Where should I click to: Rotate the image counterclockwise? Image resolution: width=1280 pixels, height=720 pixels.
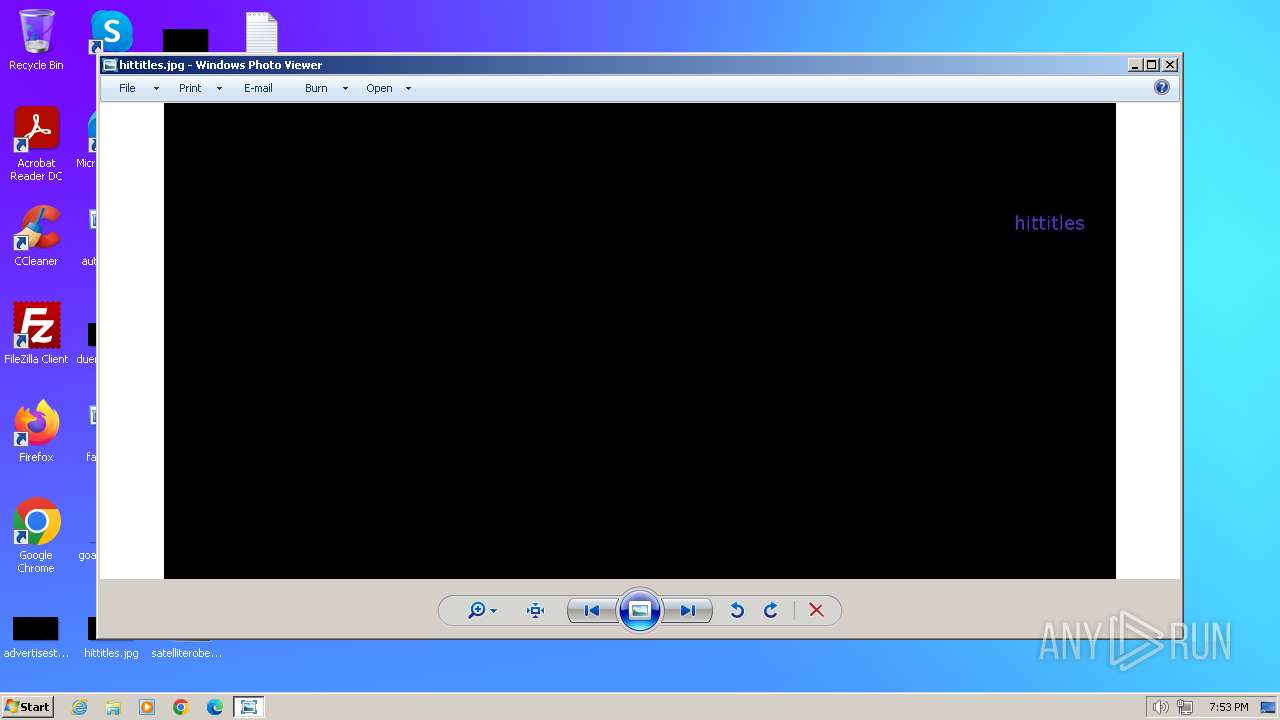pyautogui.click(x=737, y=610)
